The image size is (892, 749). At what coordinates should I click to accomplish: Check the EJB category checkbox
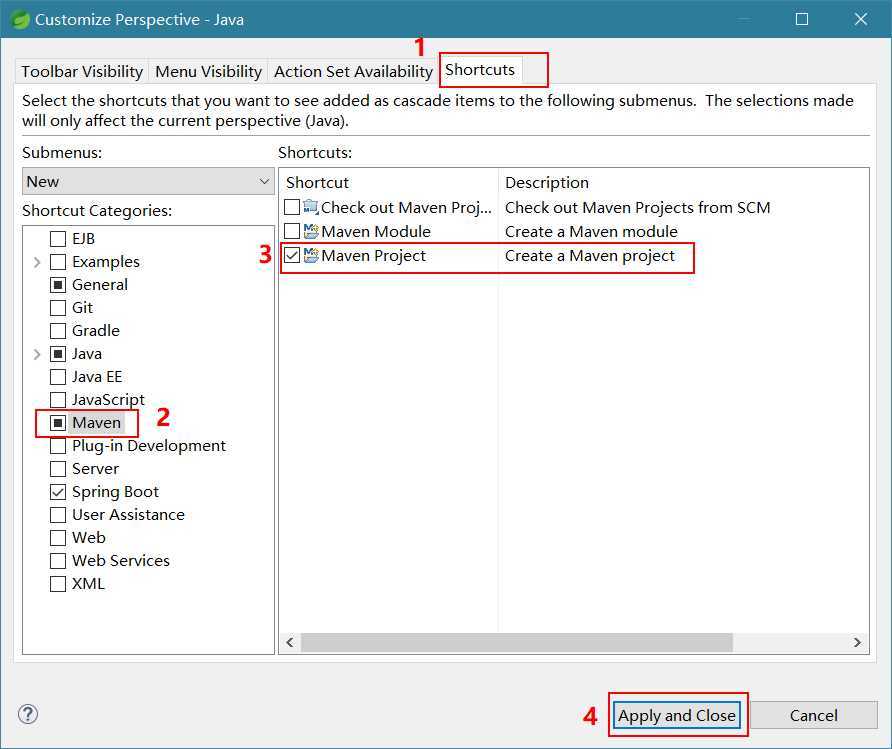[x=58, y=239]
